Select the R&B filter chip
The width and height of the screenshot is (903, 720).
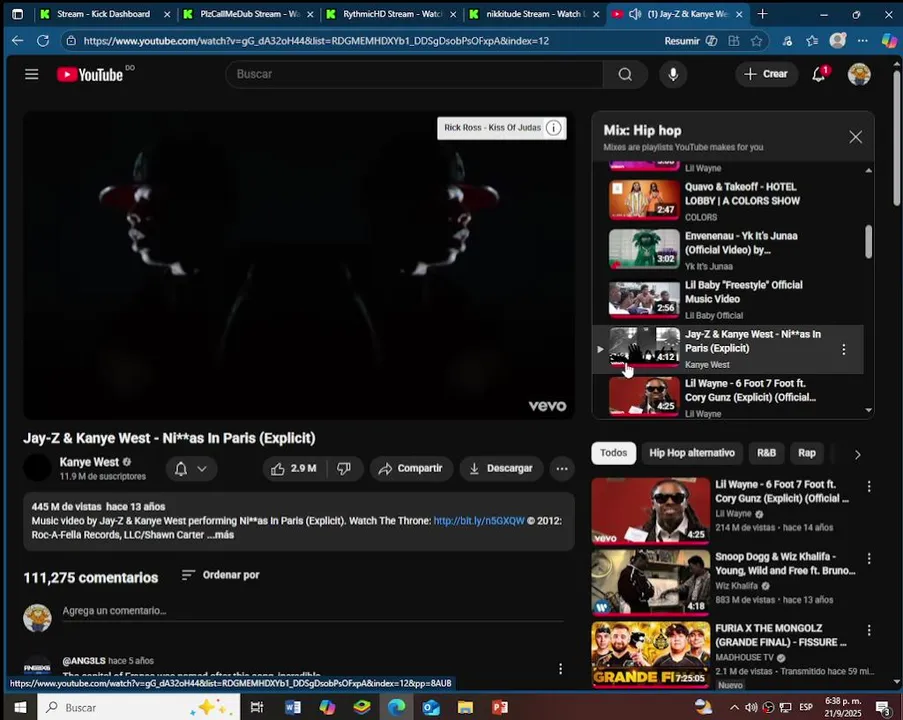[x=766, y=453]
